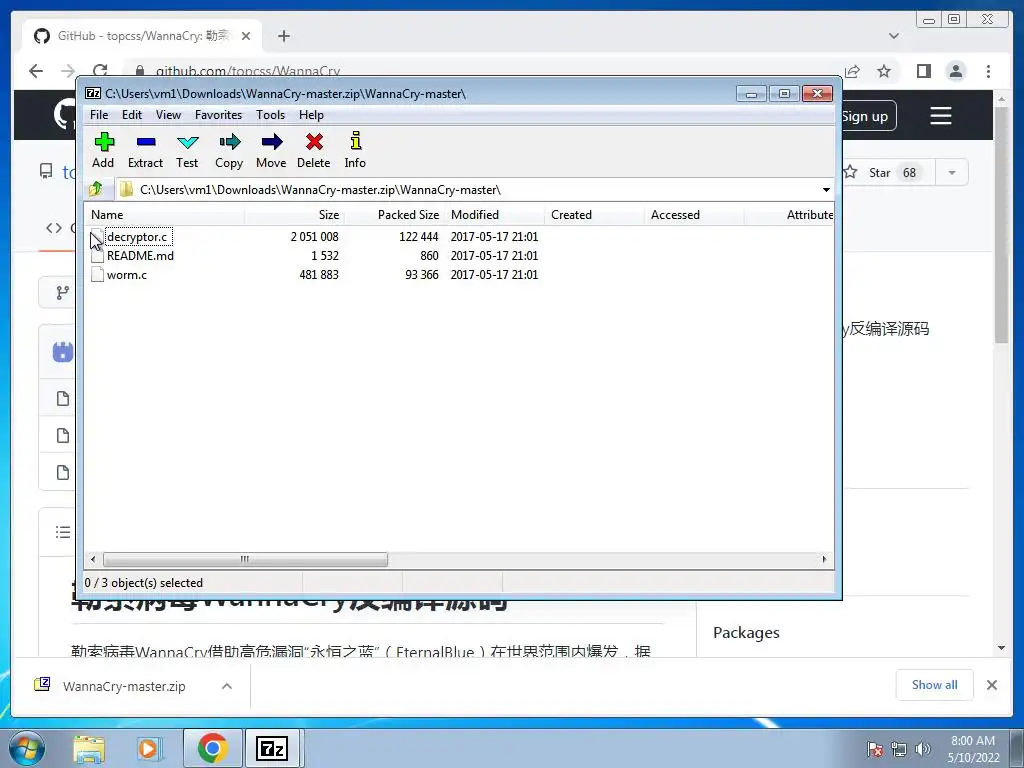Open GitHub hamburger menu
The image size is (1024, 768).
[940, 116]
